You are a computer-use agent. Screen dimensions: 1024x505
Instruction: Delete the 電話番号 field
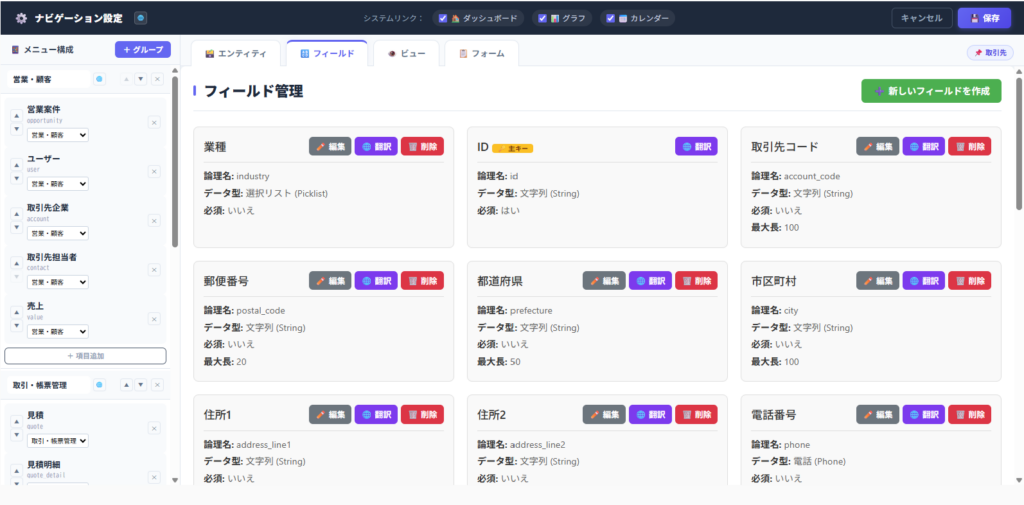coord(970,414)
